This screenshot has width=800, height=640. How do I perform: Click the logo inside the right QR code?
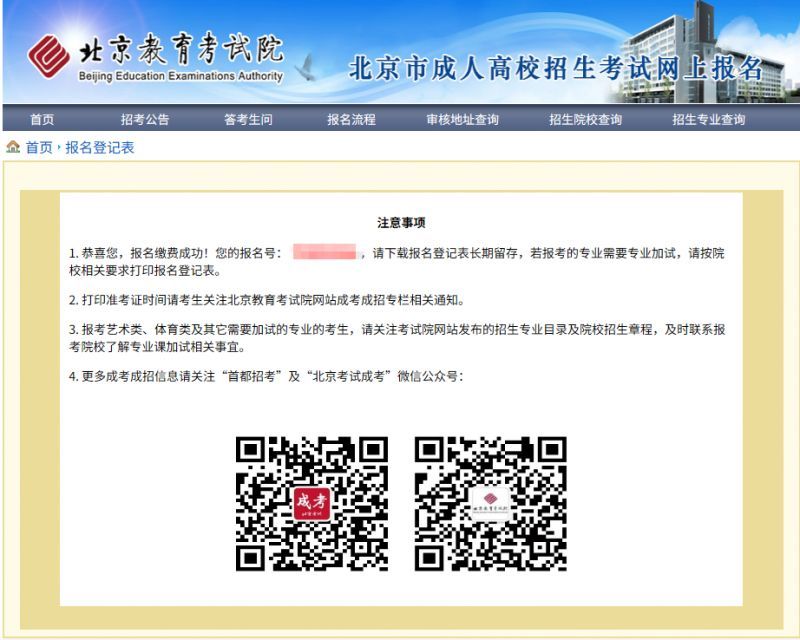click(x=490, y=503)
